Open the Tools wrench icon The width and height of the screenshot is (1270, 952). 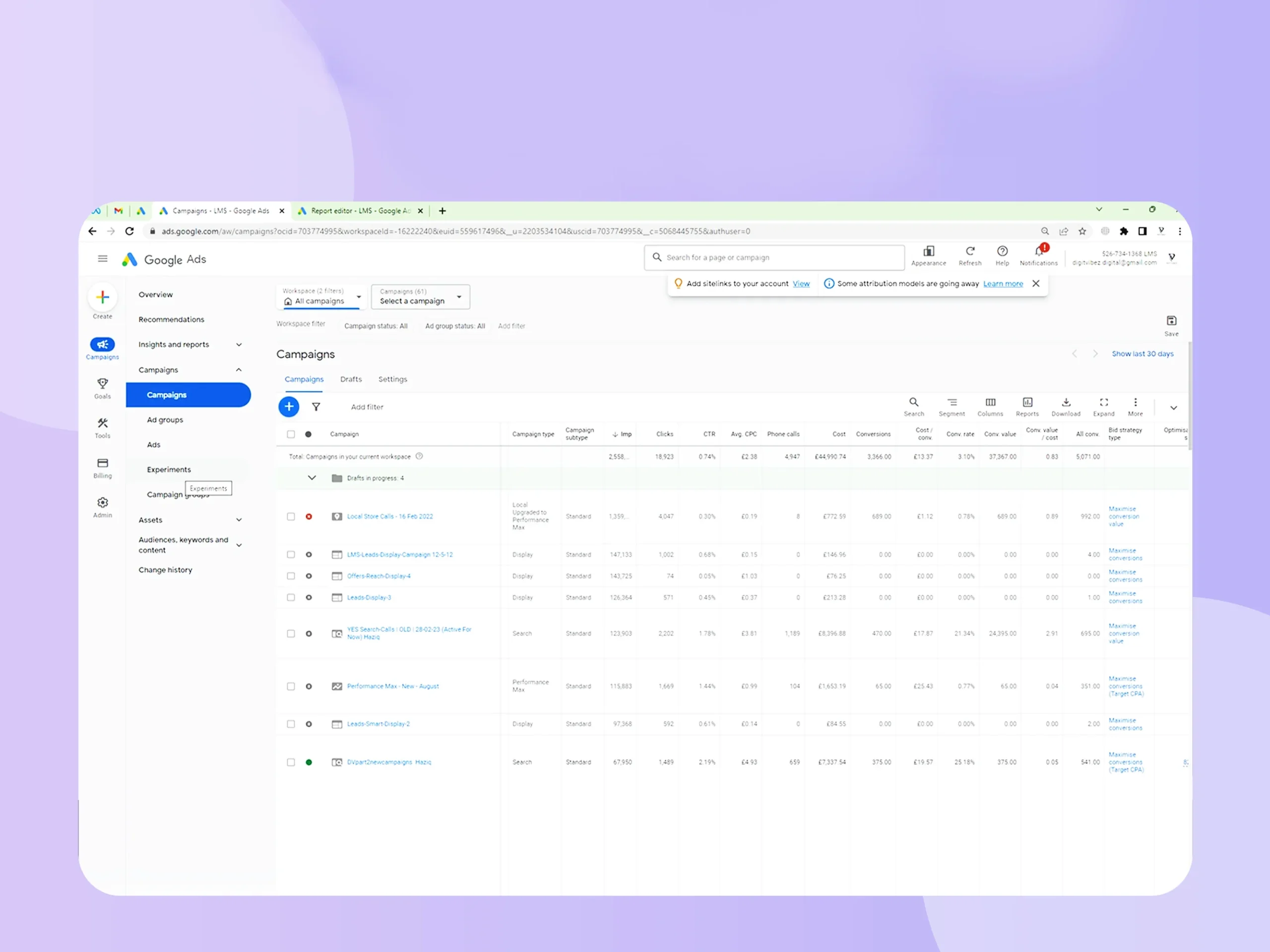point(103,423)
